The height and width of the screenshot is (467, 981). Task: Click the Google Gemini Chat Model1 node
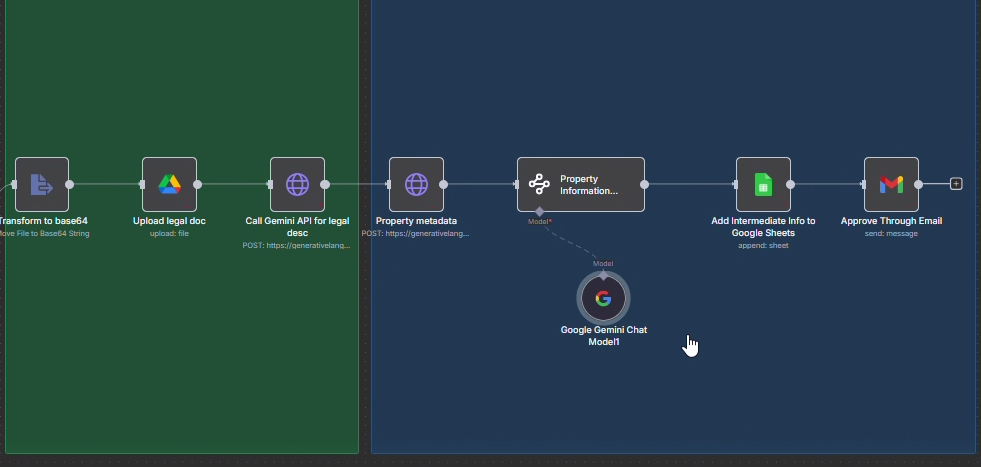point(603,298)
